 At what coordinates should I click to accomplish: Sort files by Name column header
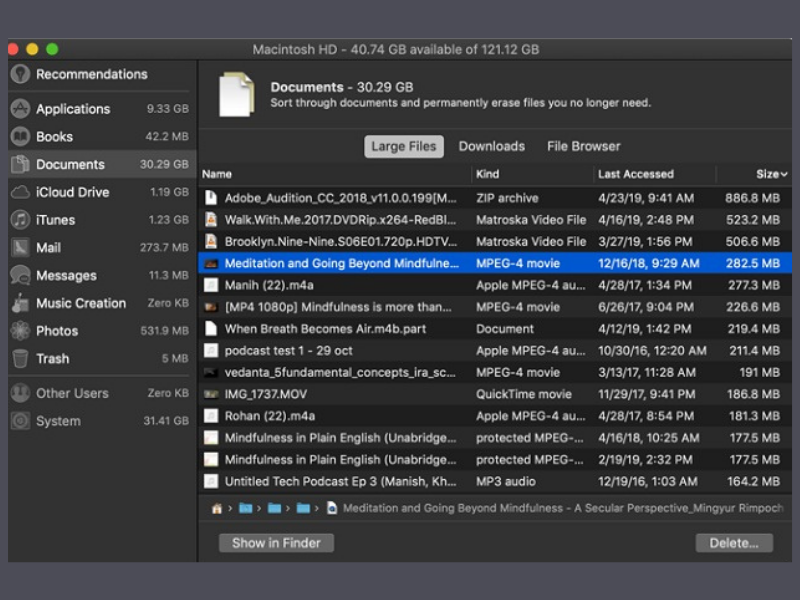coord(217,174)
